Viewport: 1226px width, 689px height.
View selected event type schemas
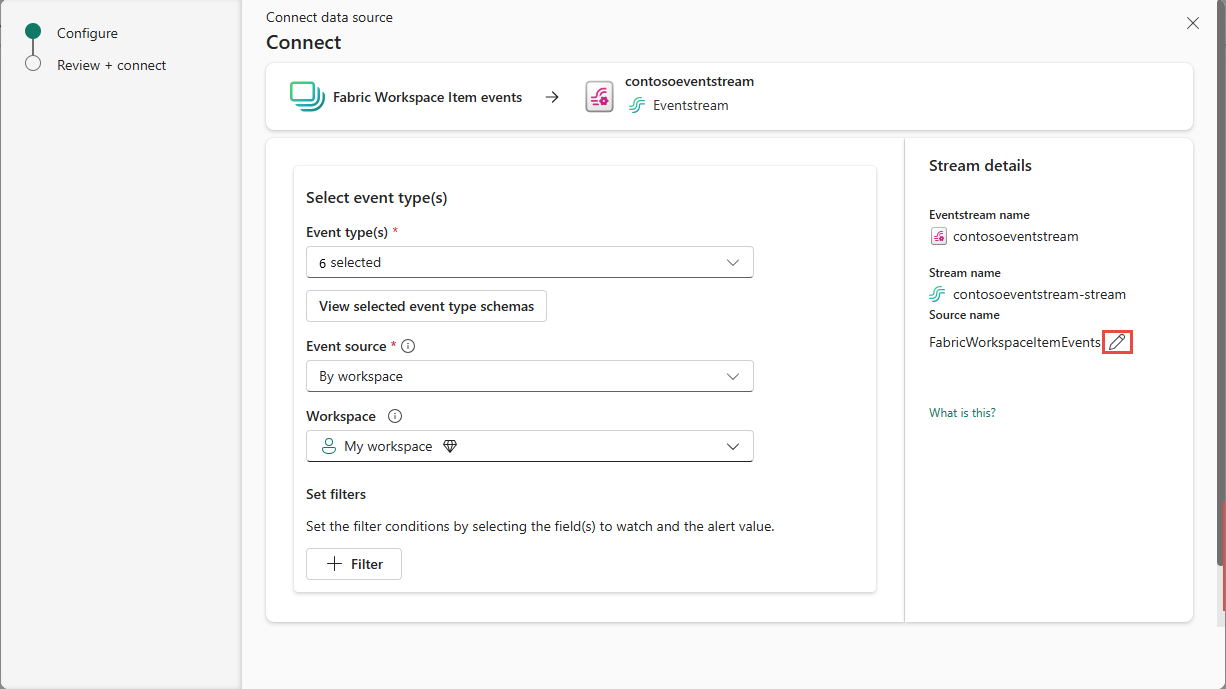(x=426, y=306)
